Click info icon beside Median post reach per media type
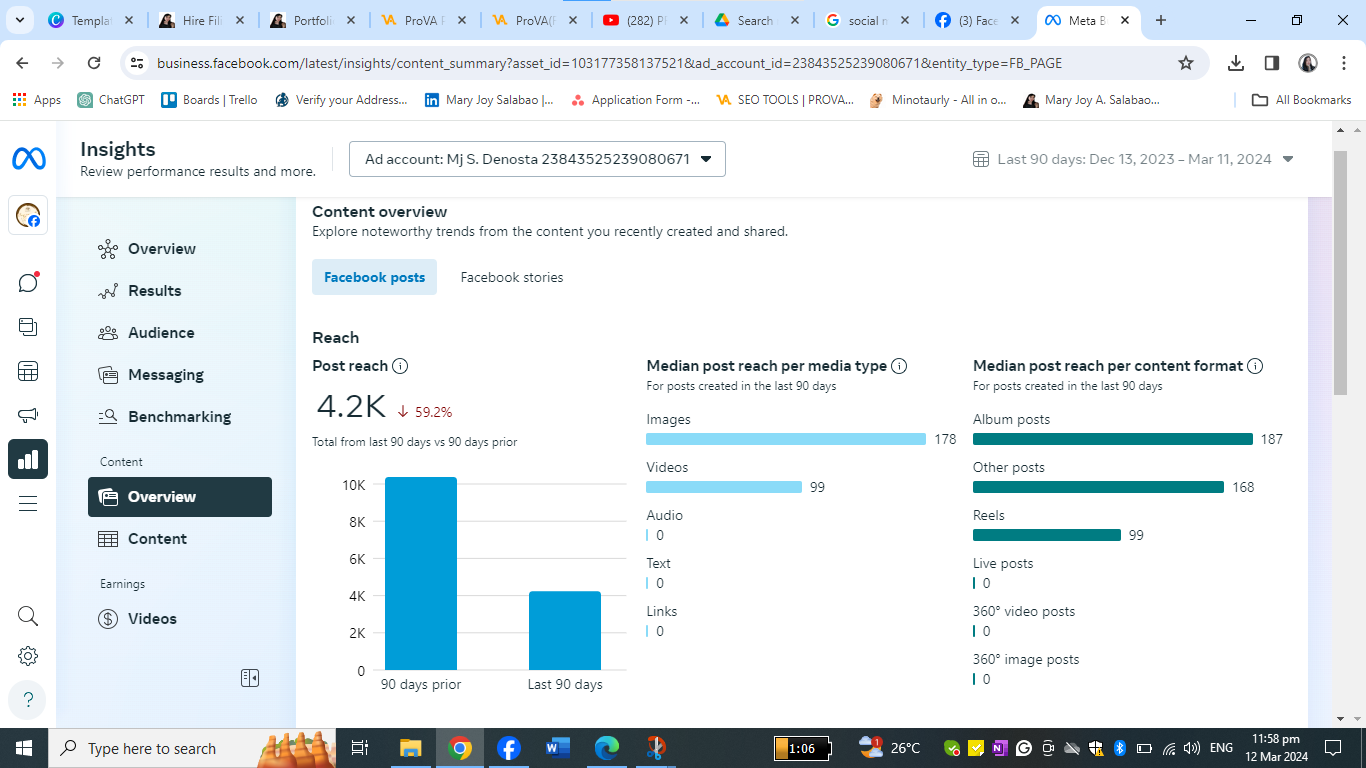1366x768 pixels. pos(899,366)
